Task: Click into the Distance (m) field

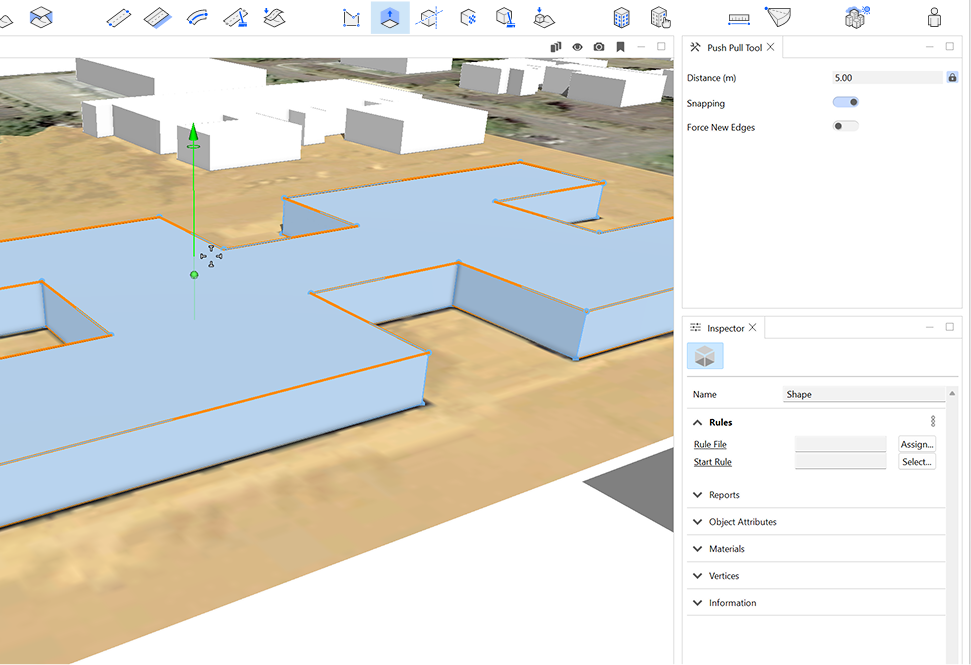Action: tap(886, 78)
